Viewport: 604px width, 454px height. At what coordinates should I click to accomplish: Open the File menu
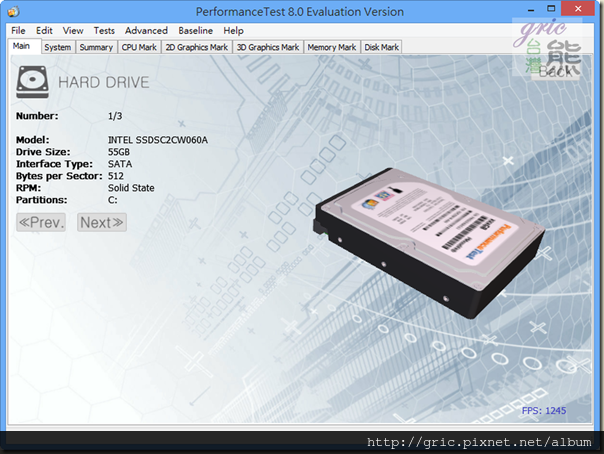coord(18,30)
